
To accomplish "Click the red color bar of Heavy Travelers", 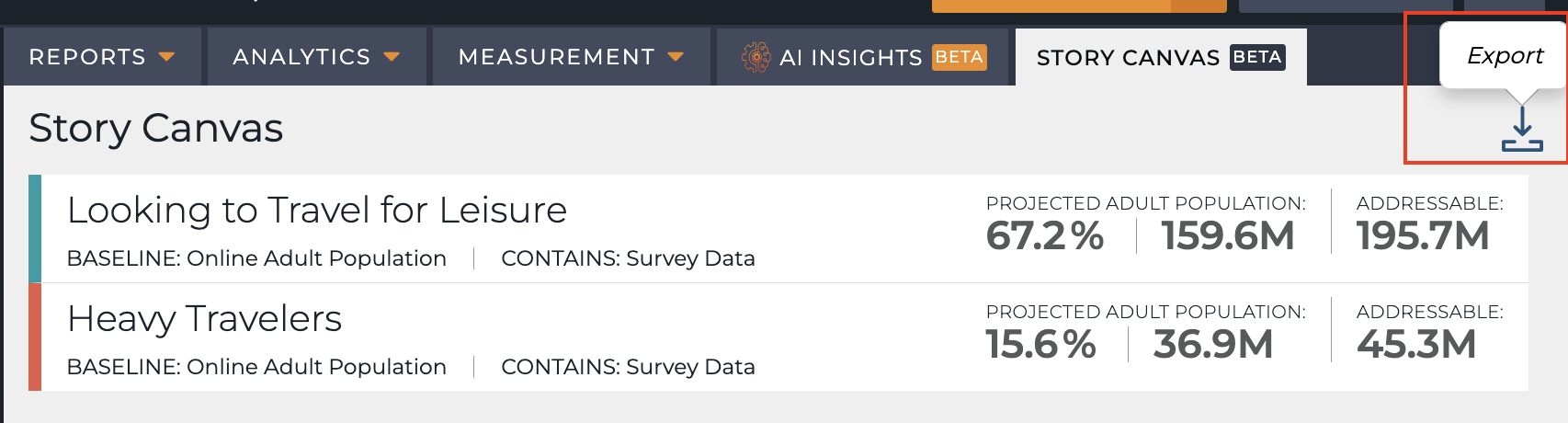I will pyautogui.click(x=35, y=337).
